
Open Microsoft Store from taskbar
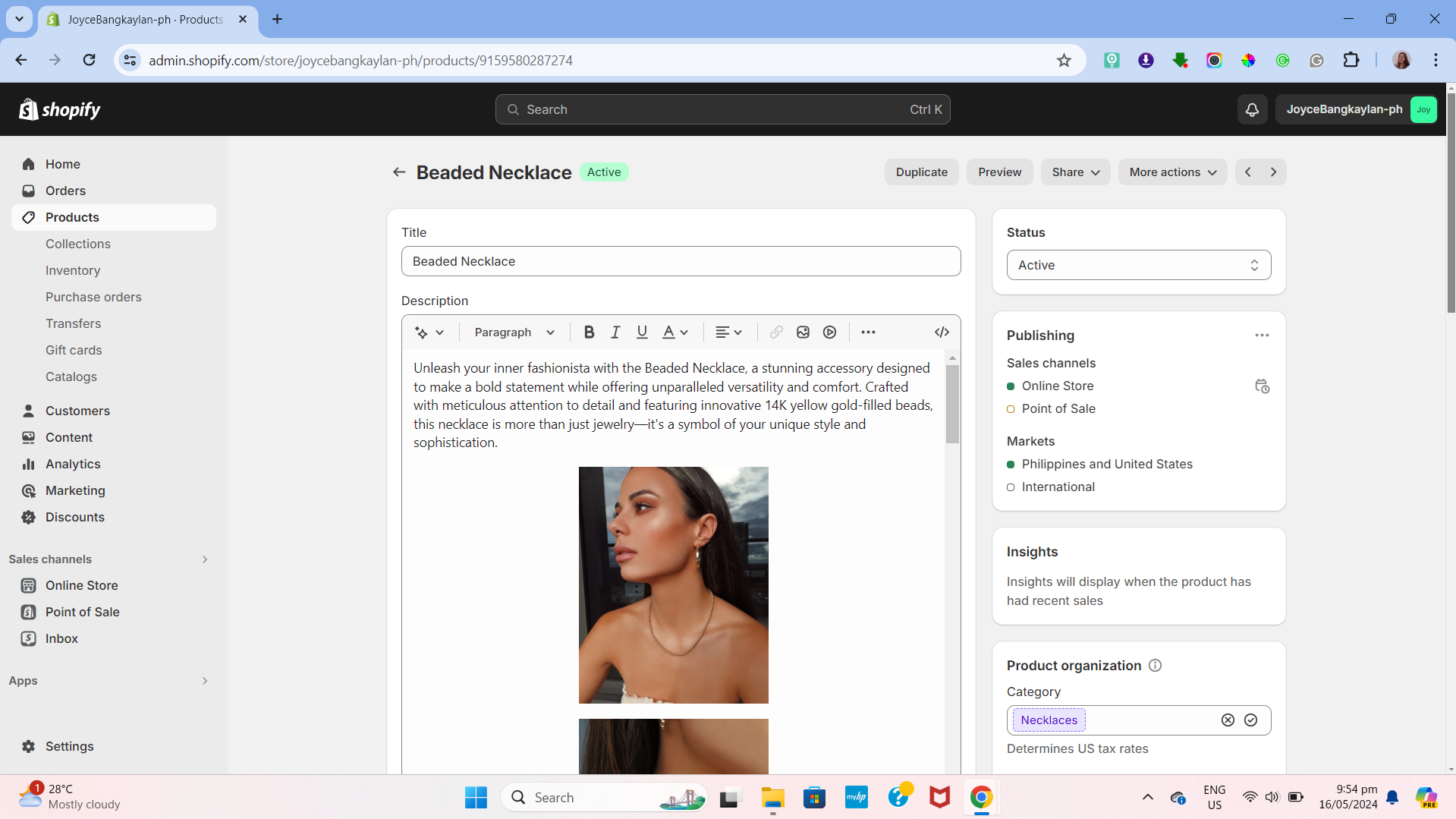(x=814, y=798)
